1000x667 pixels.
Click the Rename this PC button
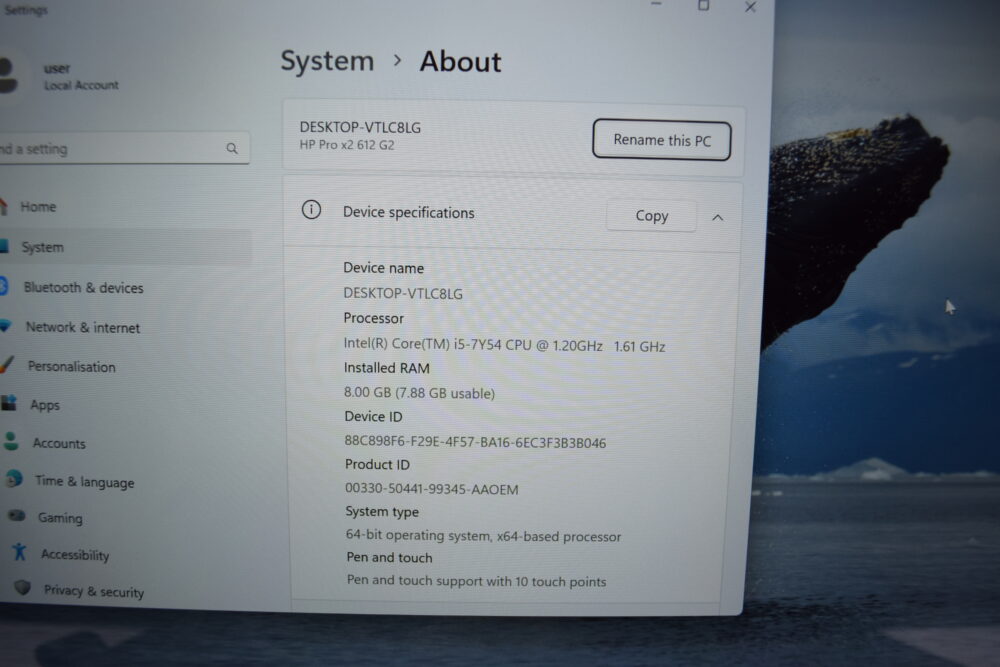661,140
